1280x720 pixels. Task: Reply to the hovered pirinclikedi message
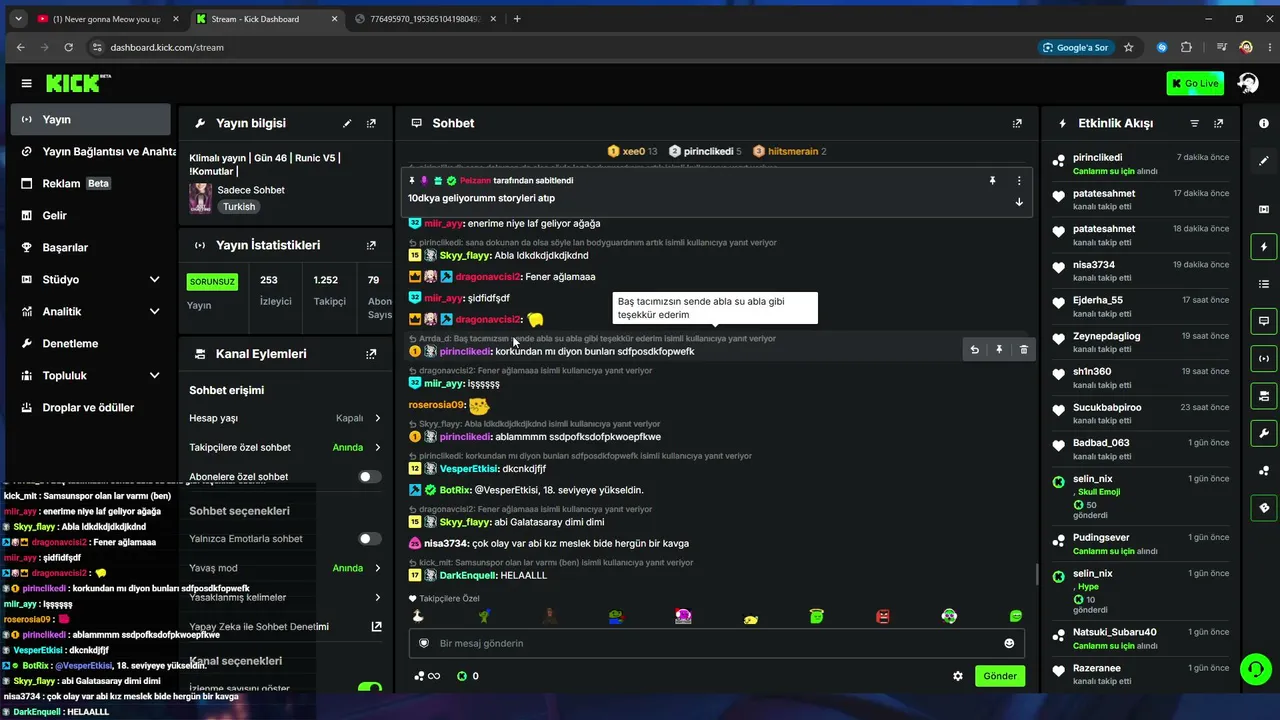point(974,350)
